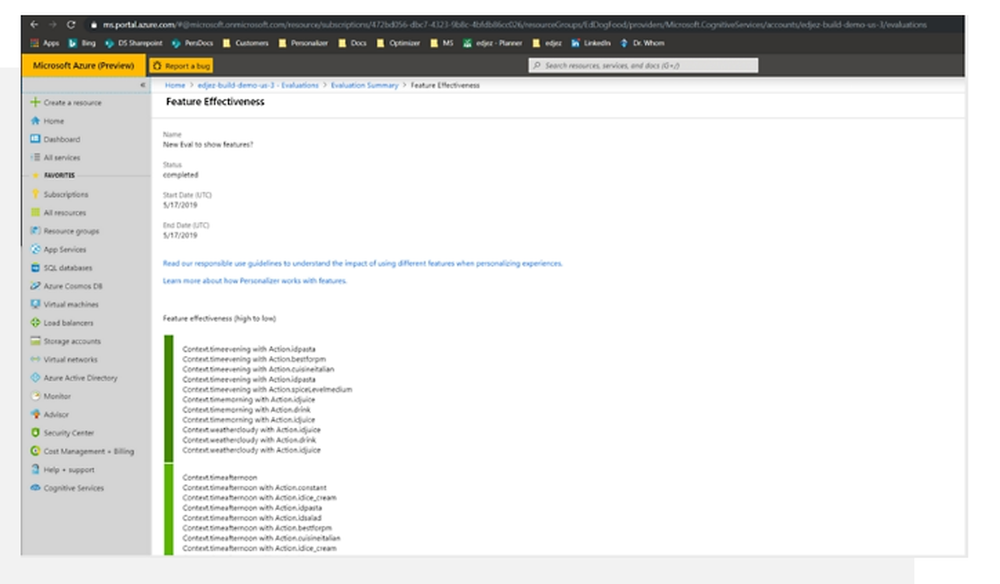Focus the Search resources search box
1000x584 pixels.
643,66
